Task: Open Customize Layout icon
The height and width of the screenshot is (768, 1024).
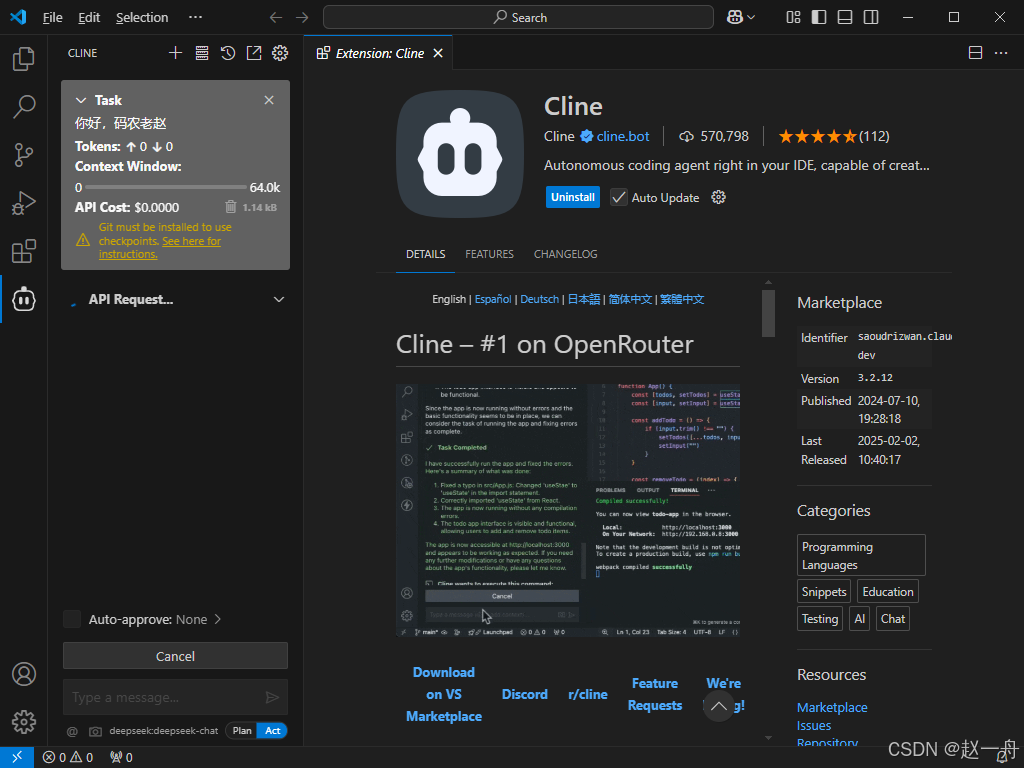Action: [x=793, y=18]
